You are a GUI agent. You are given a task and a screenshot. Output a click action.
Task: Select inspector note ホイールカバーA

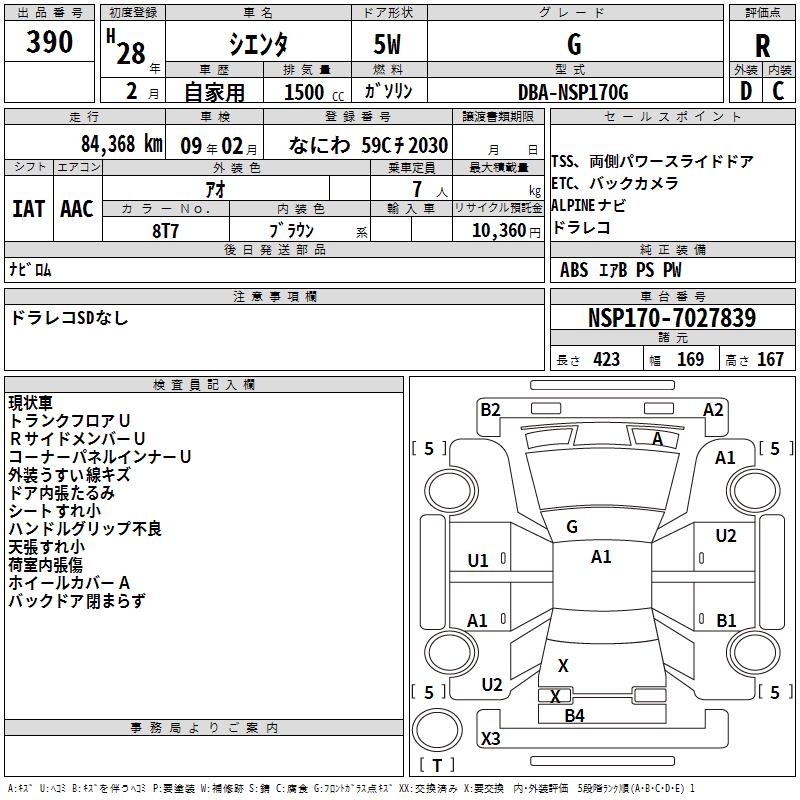(x=69, y=583)
